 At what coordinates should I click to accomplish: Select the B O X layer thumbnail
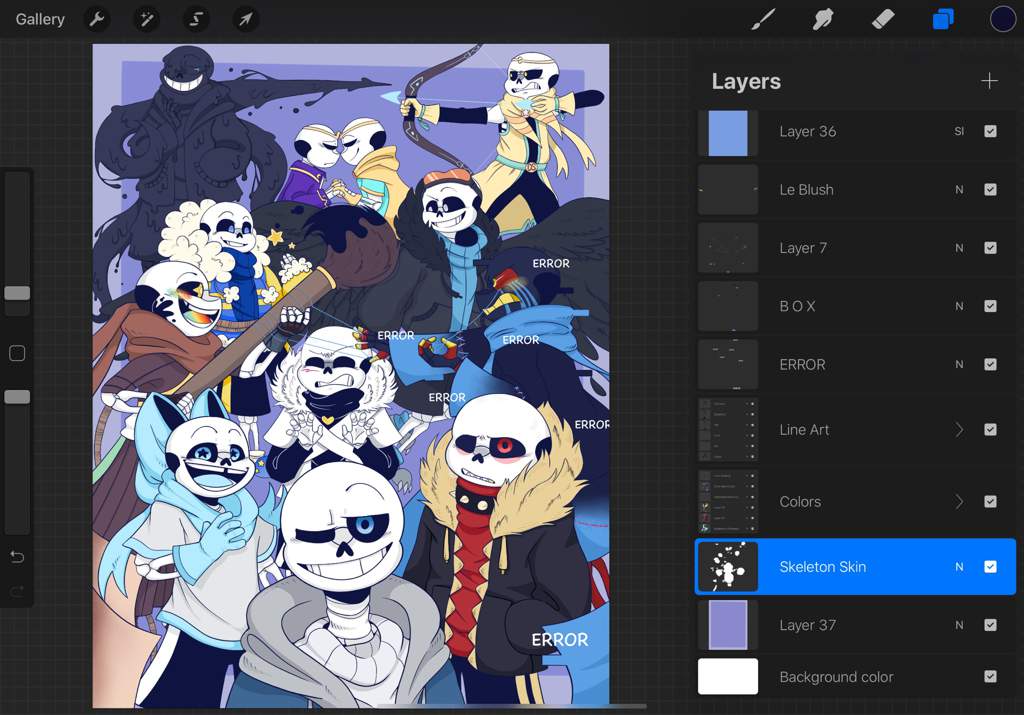pos(728,306)
